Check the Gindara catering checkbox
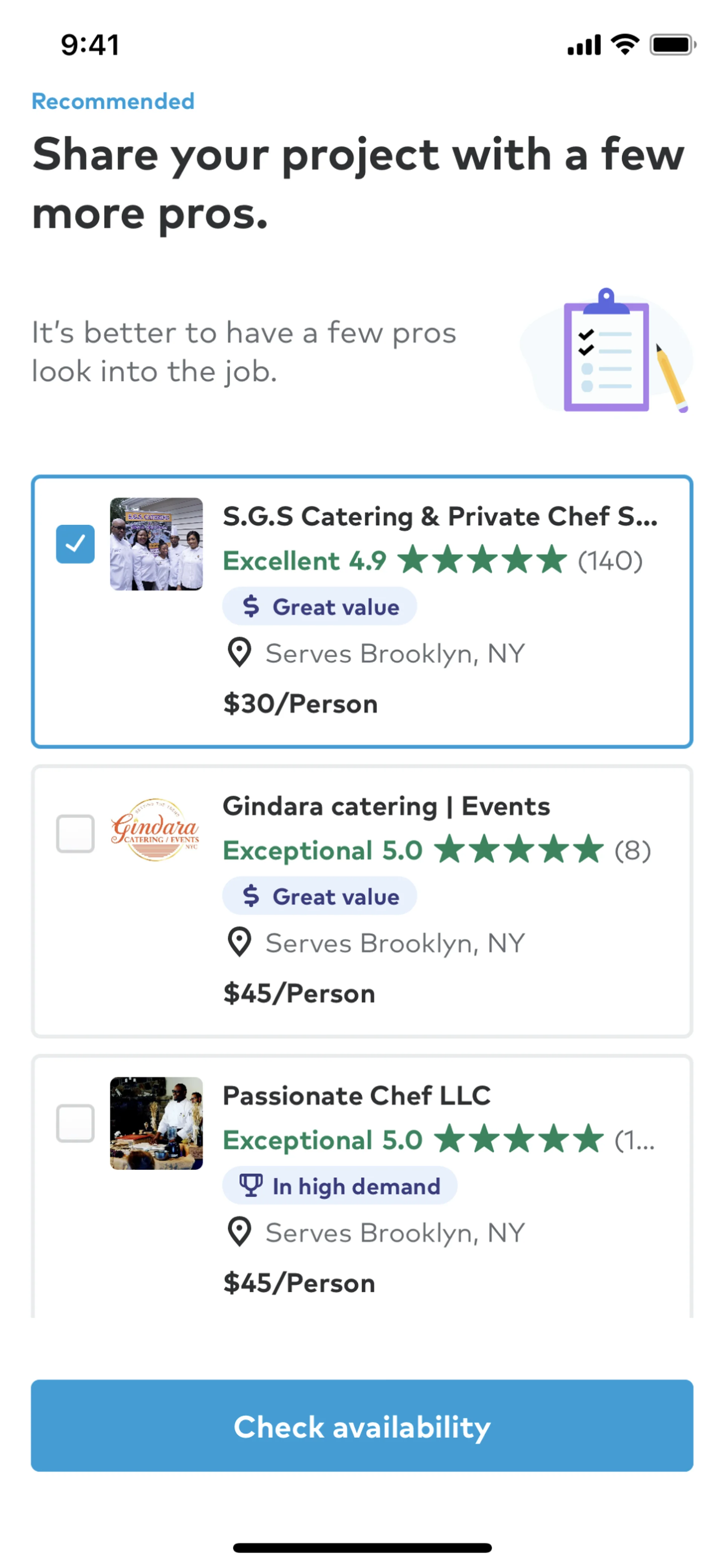The image size is (724, 1568). (75, 833)
